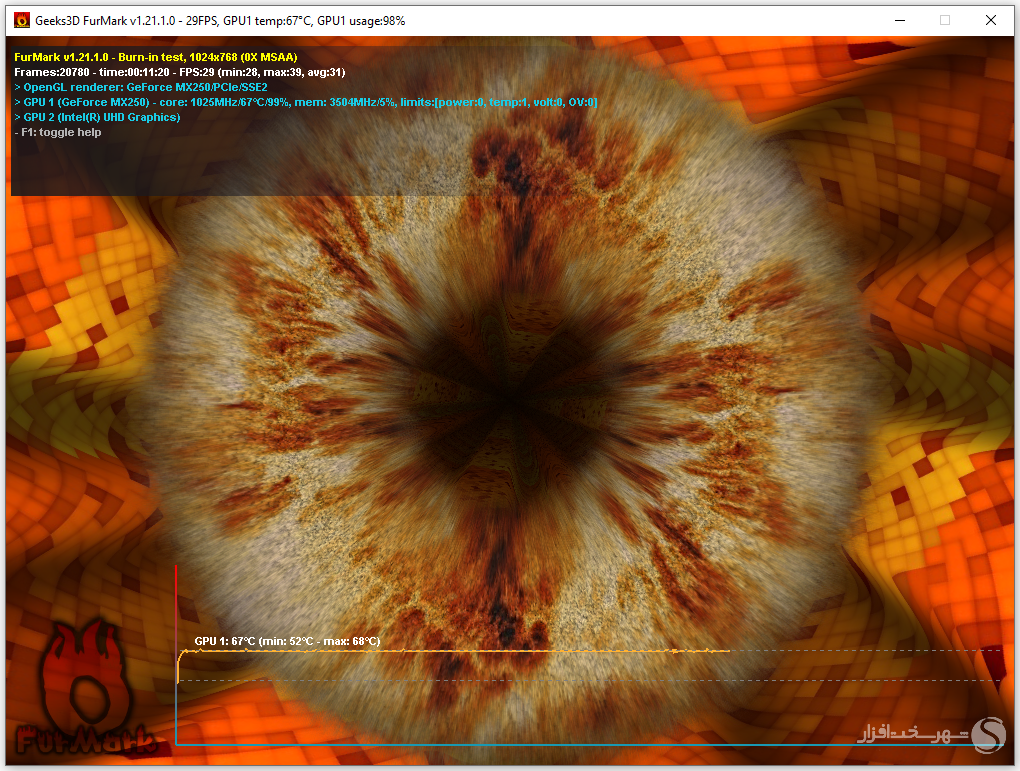The height and width of the screenshot is (771, 1020).
Task: Minimize the FurMark window
Action: pos(900,20)
